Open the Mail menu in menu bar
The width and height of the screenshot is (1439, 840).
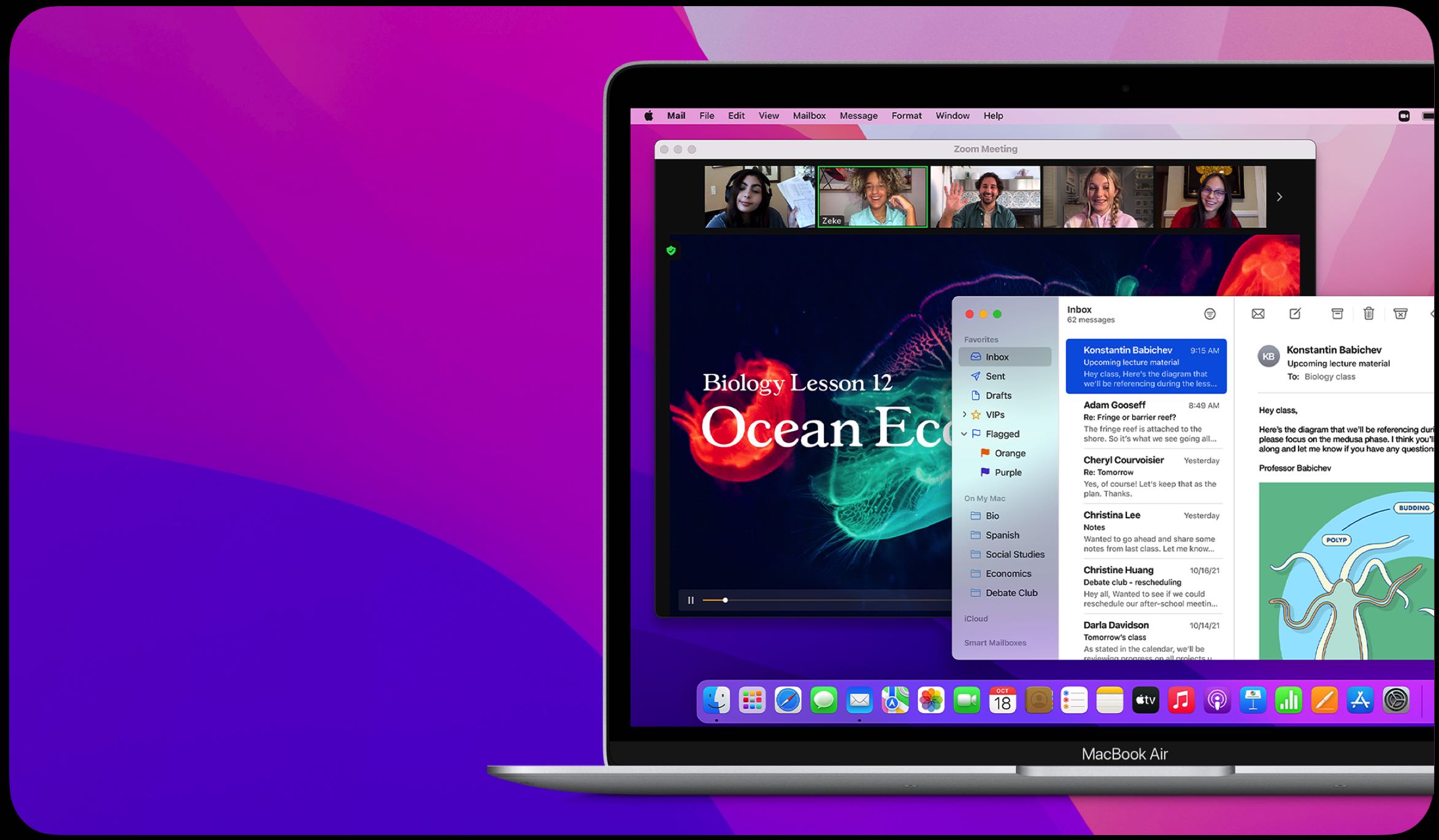point(676,116)
